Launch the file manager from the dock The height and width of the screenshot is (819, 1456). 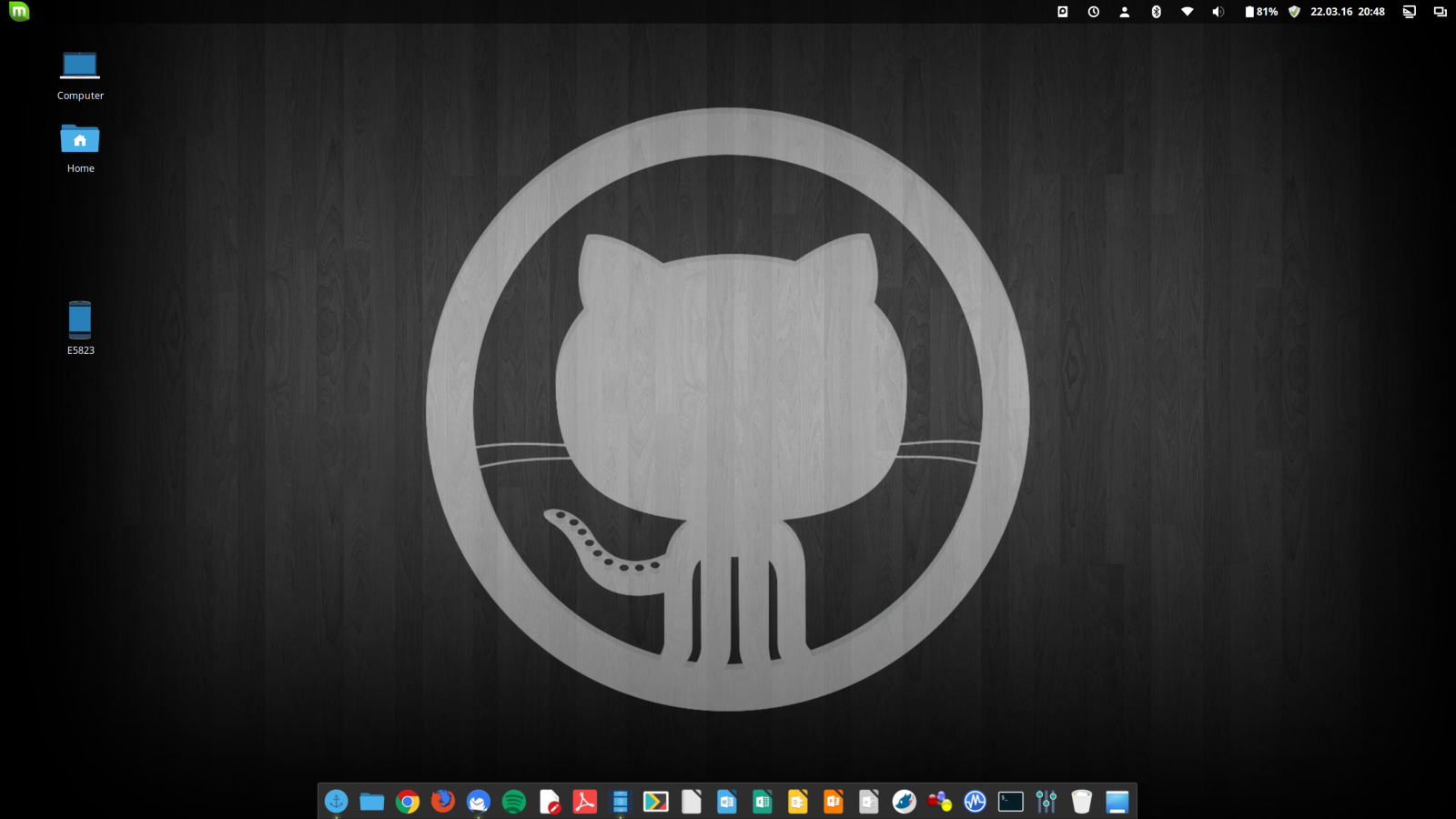coord(372,802)
